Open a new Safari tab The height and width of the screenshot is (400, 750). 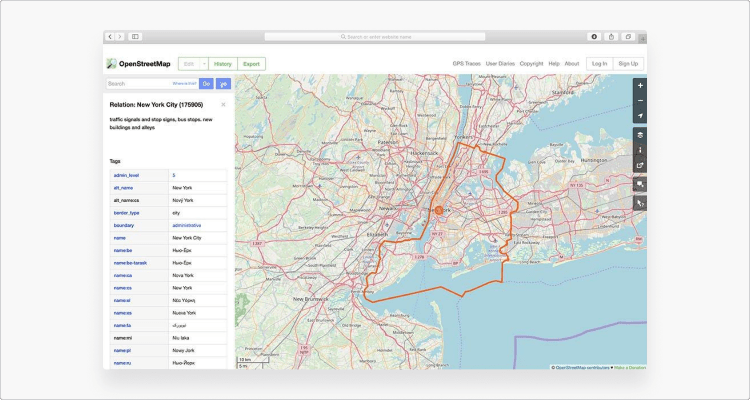tap(642, 38)
